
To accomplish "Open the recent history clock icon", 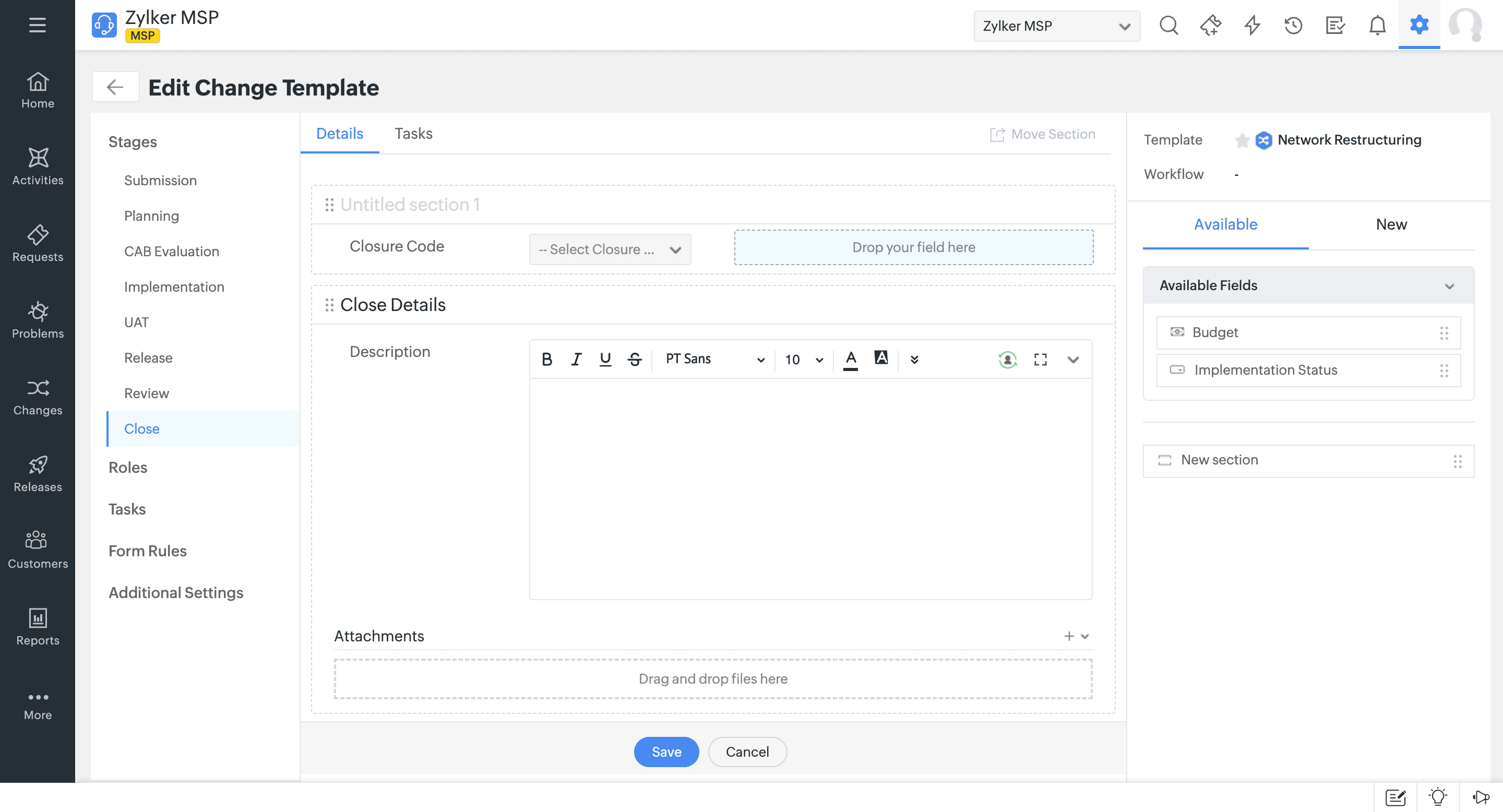I will 1293,26.
